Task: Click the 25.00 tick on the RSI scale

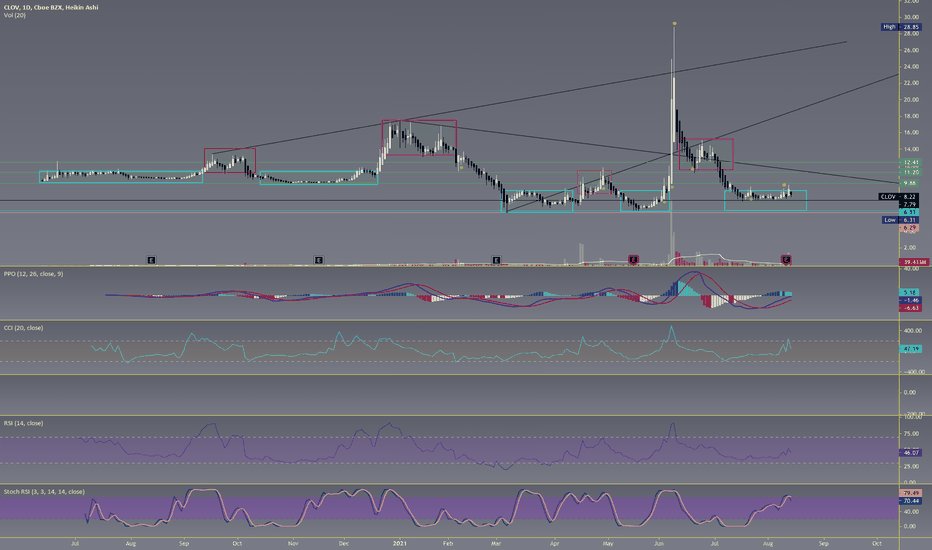Action: (x=911, y=467)
